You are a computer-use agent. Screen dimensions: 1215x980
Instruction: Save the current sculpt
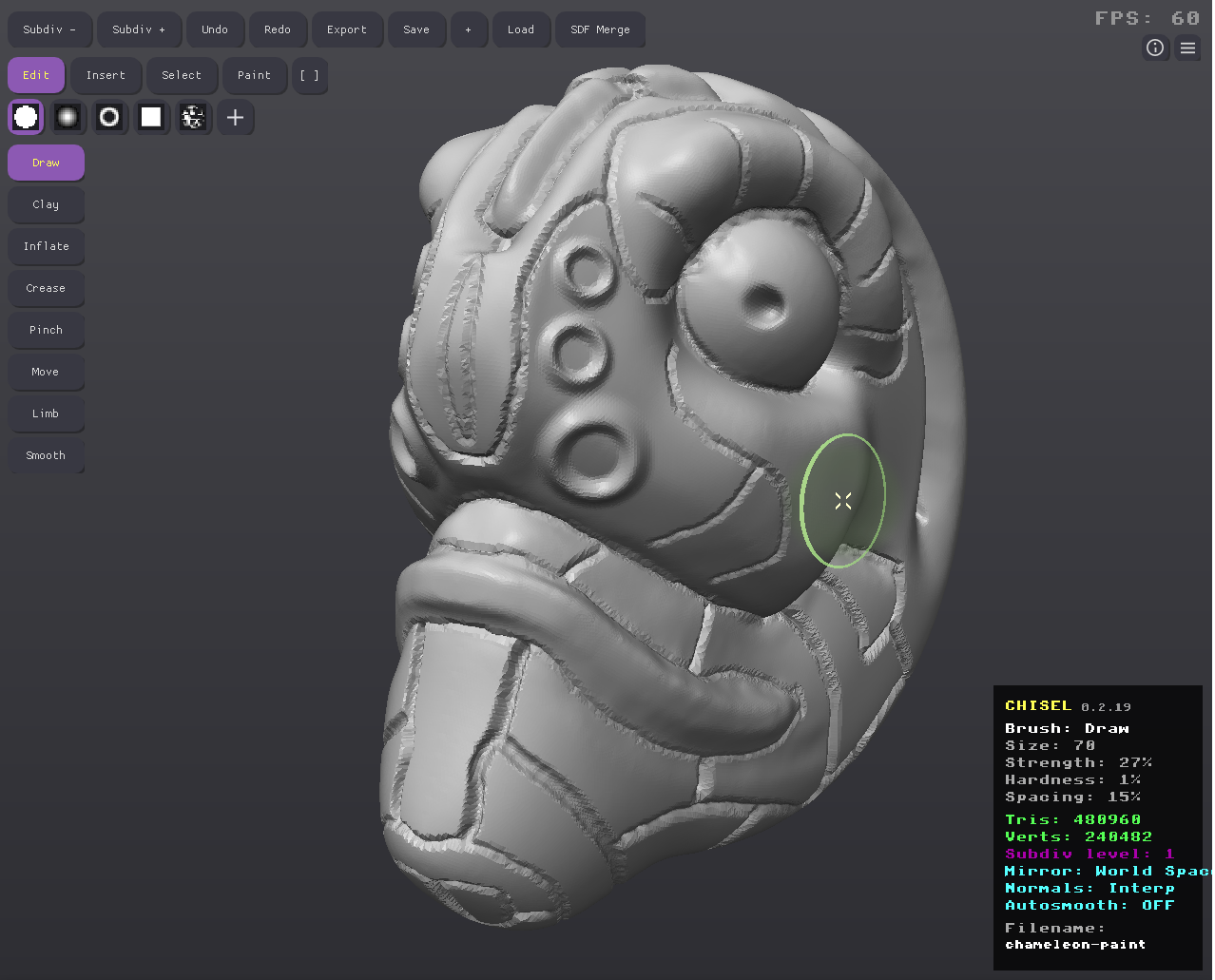tap(416, 29)
